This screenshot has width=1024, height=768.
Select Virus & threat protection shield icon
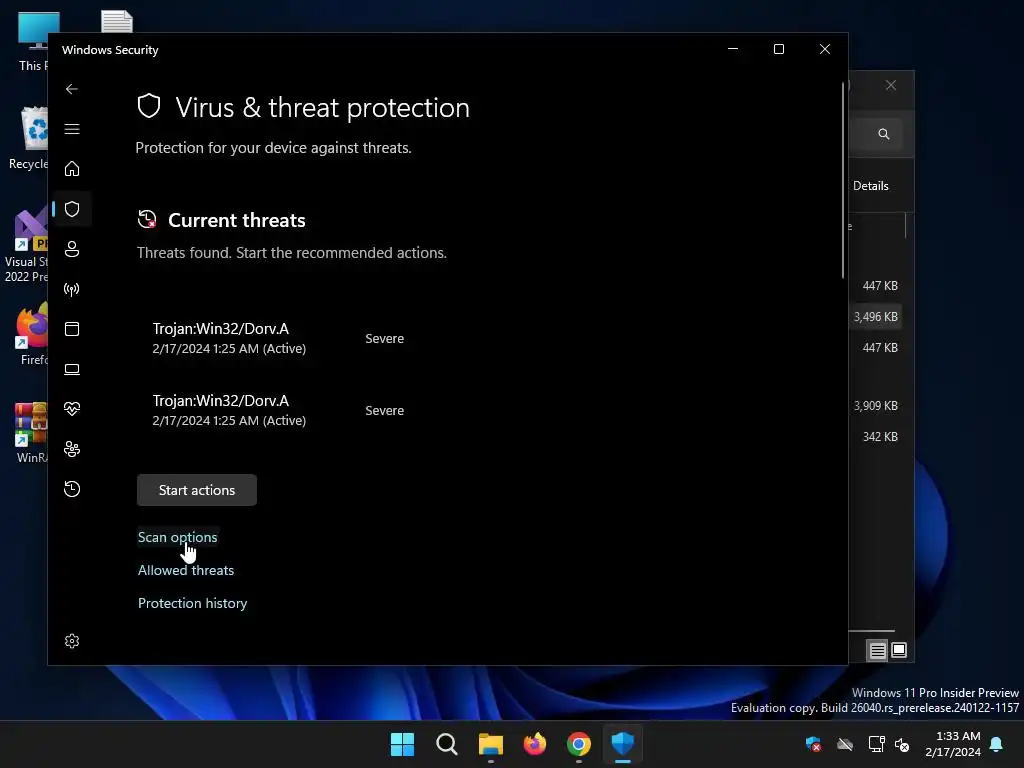coord(72,209)
